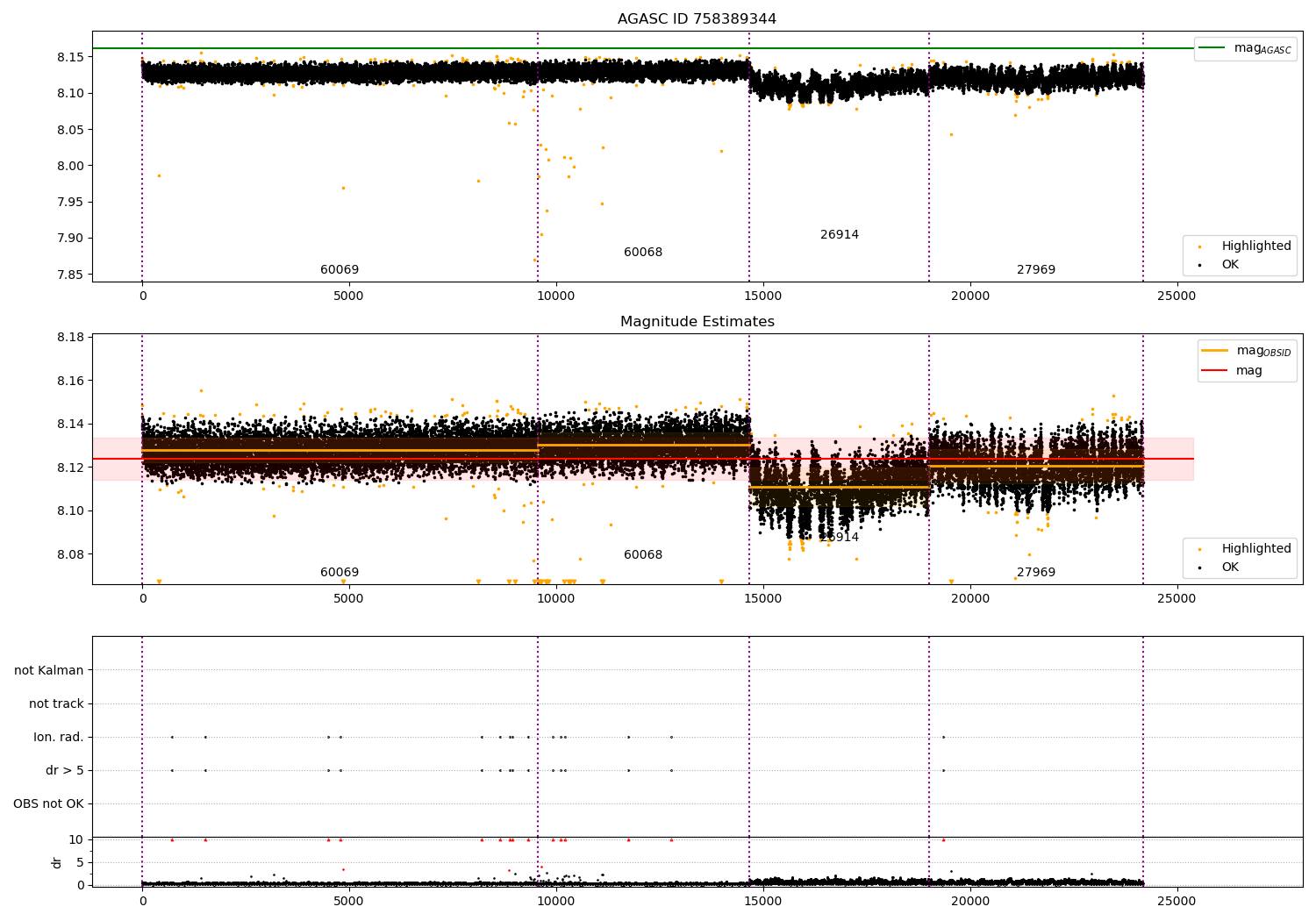Click 60068 label in Magnitude Estimates panel
1316x921 pixels.
643,554
